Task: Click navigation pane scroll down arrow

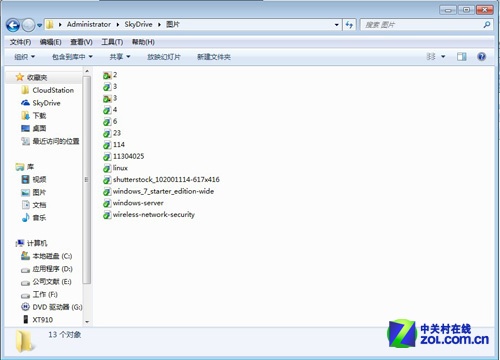Action: point(87,322)
